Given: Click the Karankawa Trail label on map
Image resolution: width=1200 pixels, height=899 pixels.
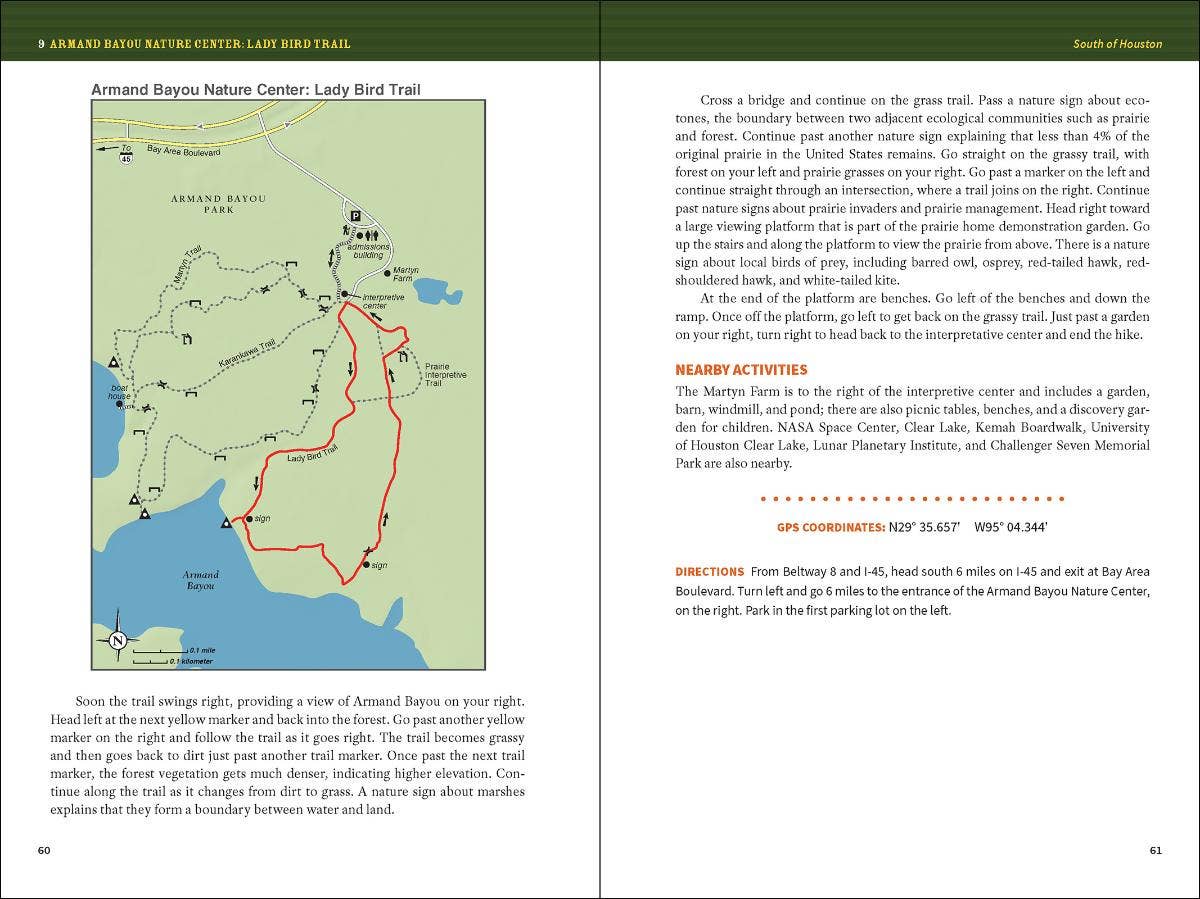Looking at the screenshot, I should click(x=246, y=355).
